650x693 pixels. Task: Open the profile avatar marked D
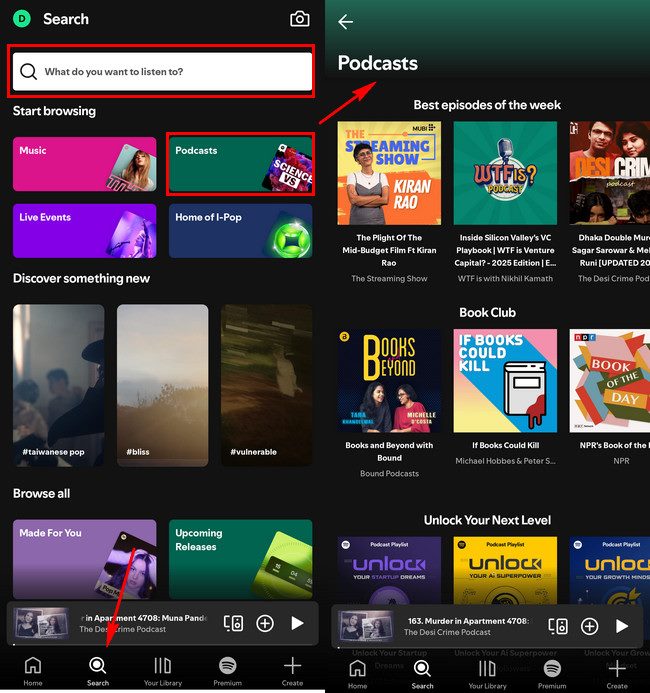22,19
